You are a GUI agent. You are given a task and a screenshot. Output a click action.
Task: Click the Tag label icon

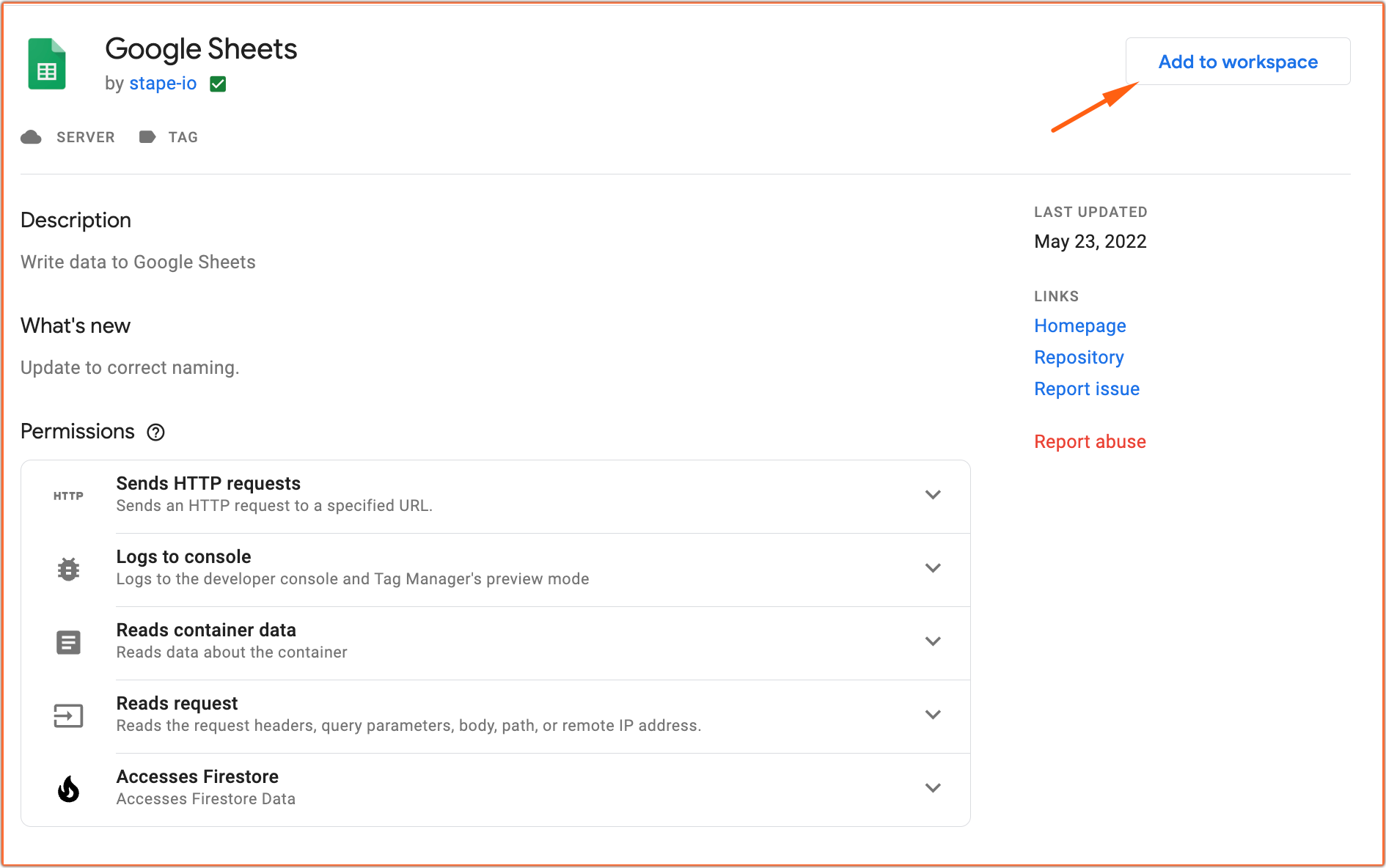[x=147, y=137]
